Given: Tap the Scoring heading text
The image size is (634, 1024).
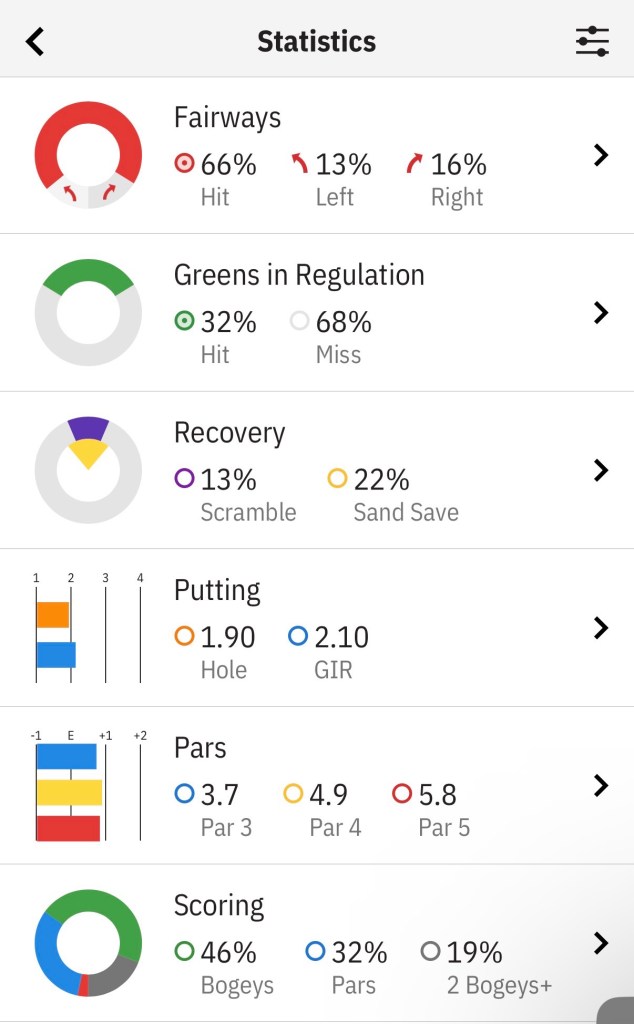Looking at the screenshot, I should (219, 906).
